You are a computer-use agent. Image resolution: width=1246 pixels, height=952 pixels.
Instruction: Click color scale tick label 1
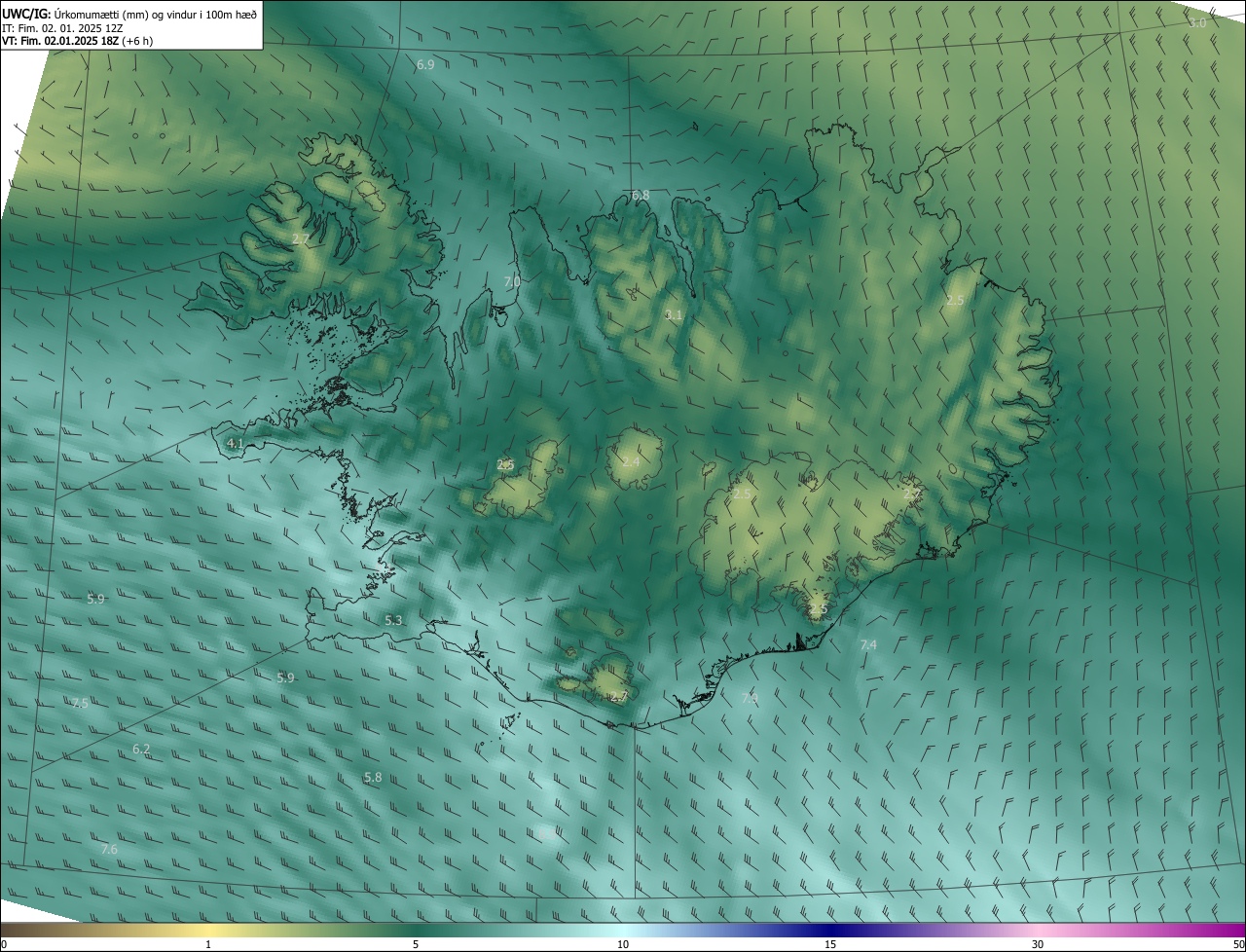point(208,945)
